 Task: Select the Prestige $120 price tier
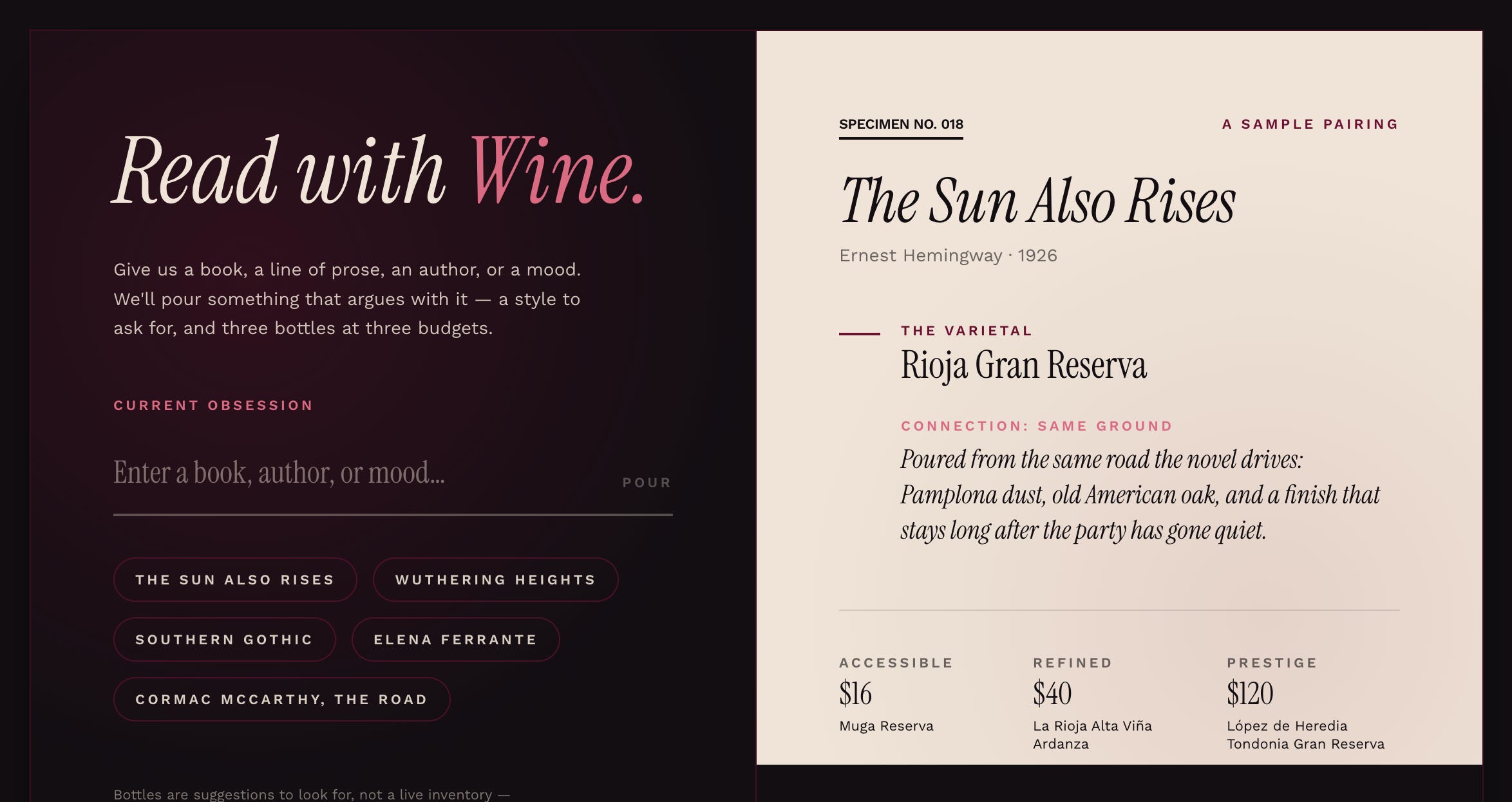pyautogui.click(x=1272, y=682)
